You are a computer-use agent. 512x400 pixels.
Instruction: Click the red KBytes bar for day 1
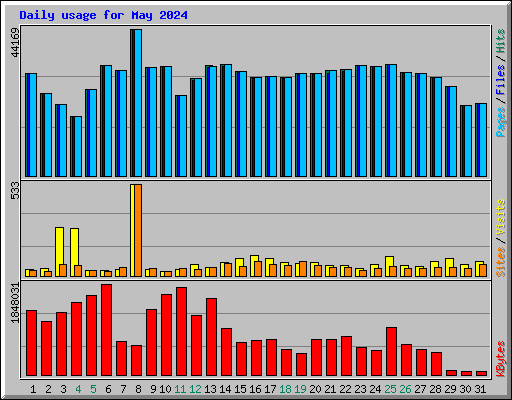[31, 343]
